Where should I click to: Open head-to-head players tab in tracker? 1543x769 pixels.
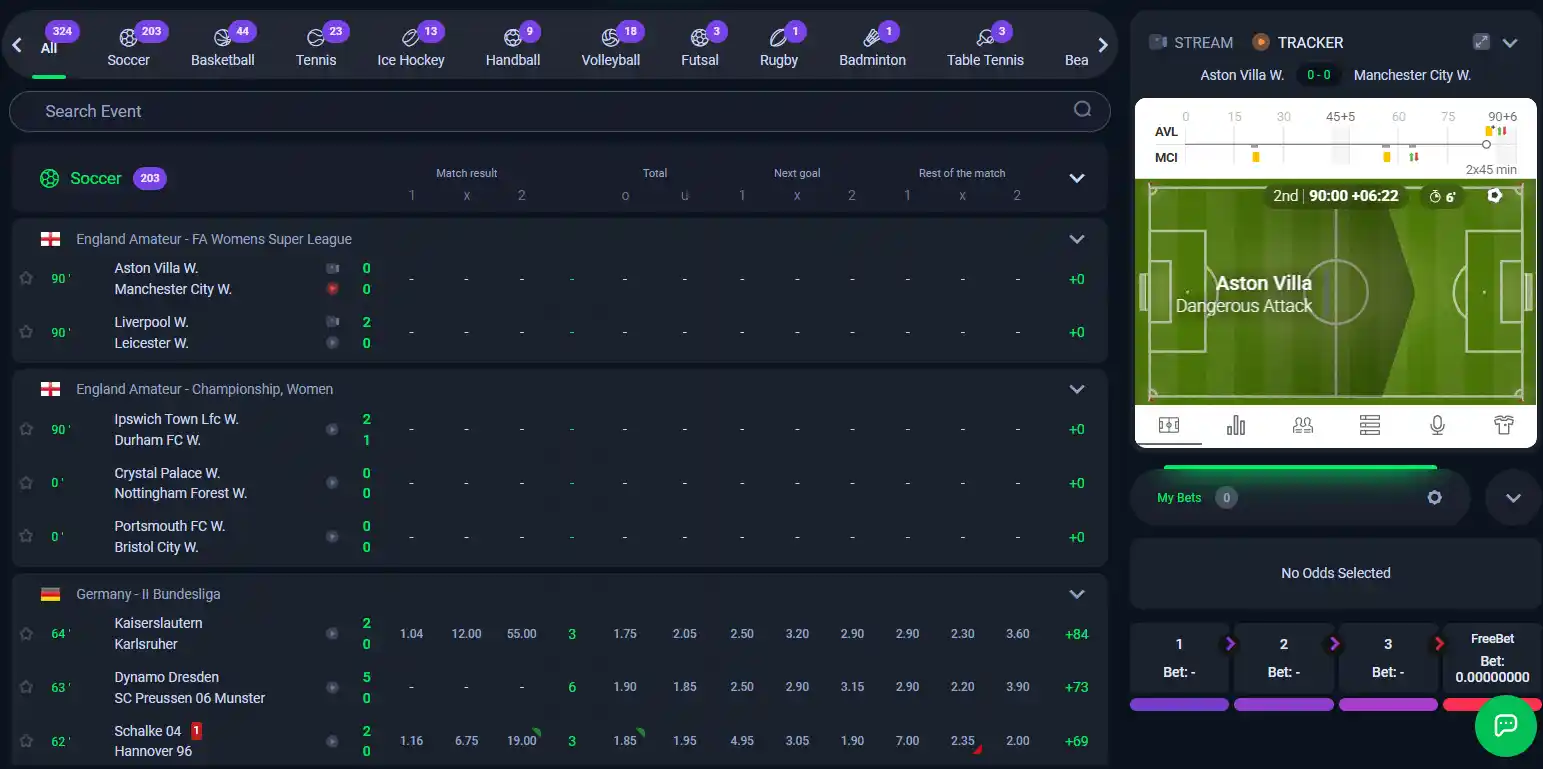click(x=1303, y=425)
